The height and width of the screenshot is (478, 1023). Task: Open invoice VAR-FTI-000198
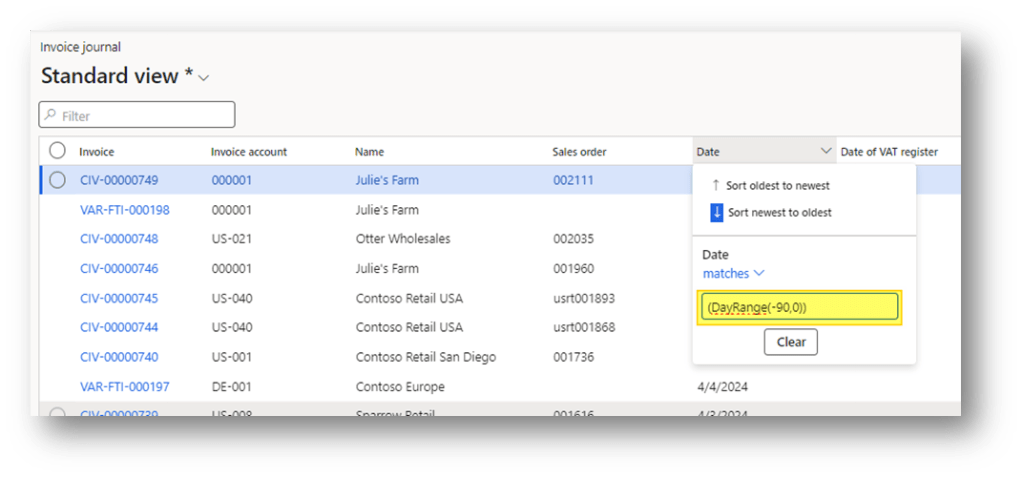tap(124, 210)
